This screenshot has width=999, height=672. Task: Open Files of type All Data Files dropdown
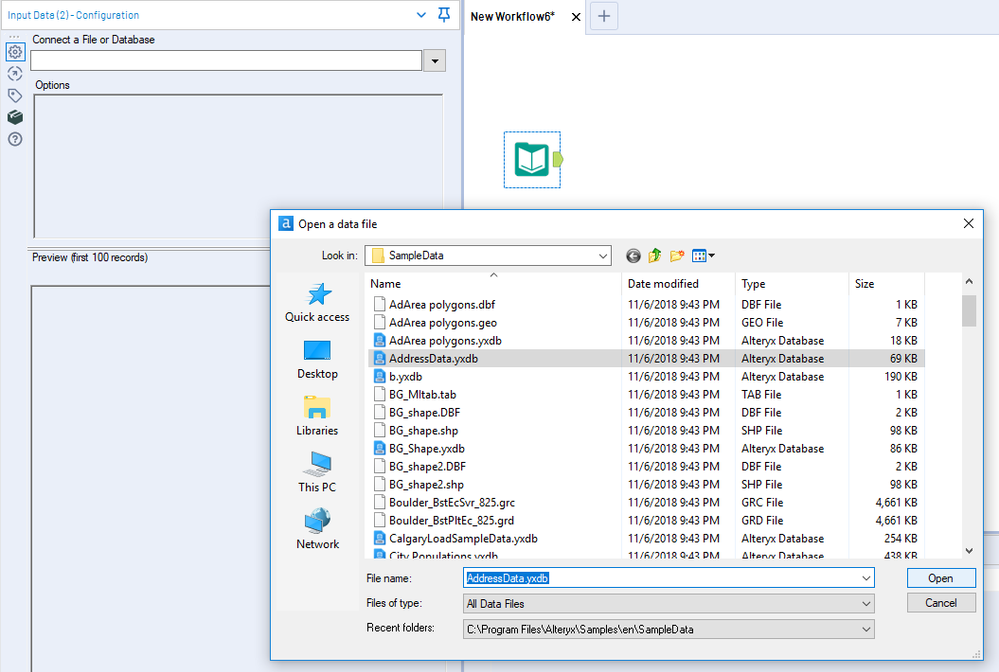tap(668, 603)
